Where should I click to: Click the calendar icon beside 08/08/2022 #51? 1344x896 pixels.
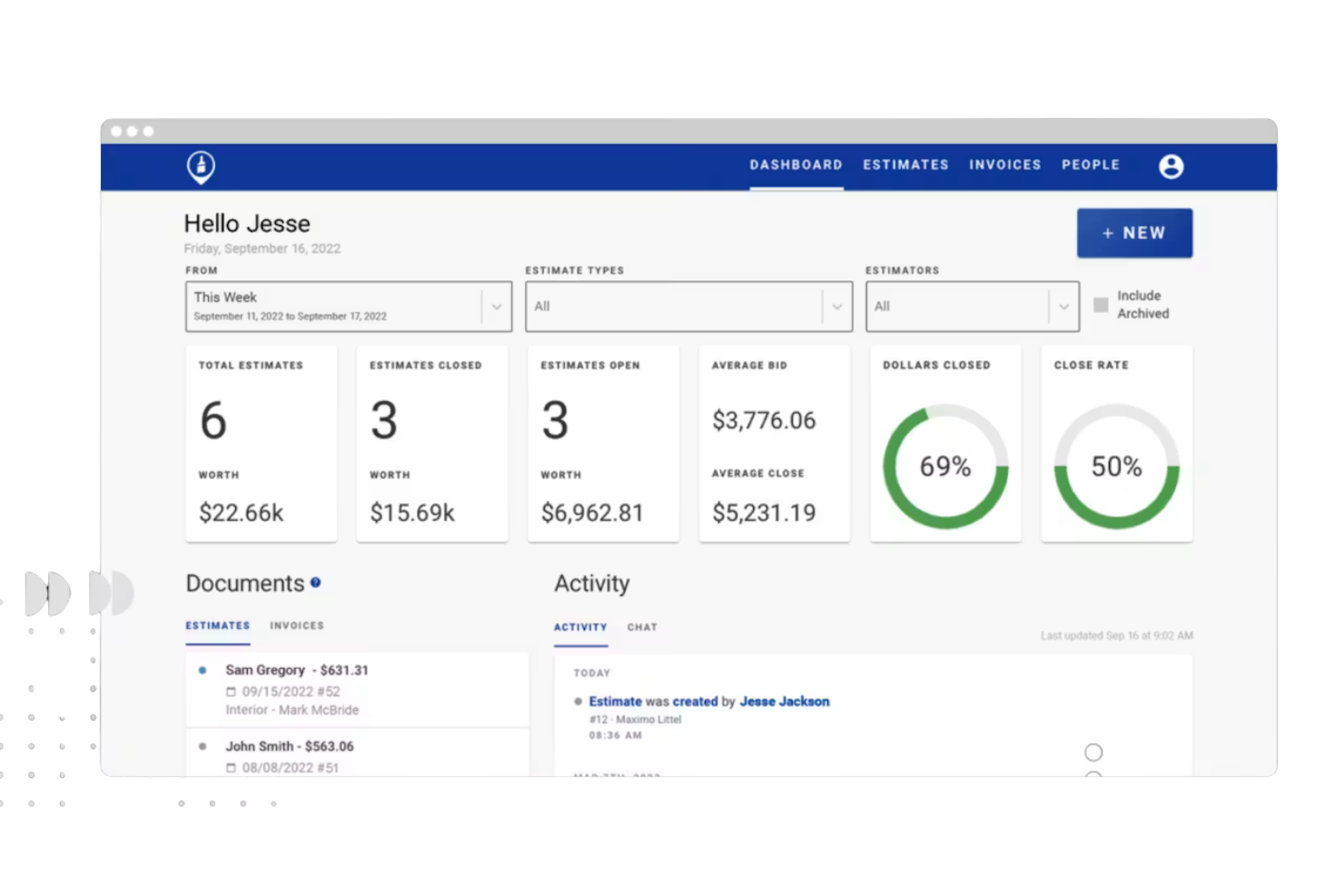coord(231,768)
